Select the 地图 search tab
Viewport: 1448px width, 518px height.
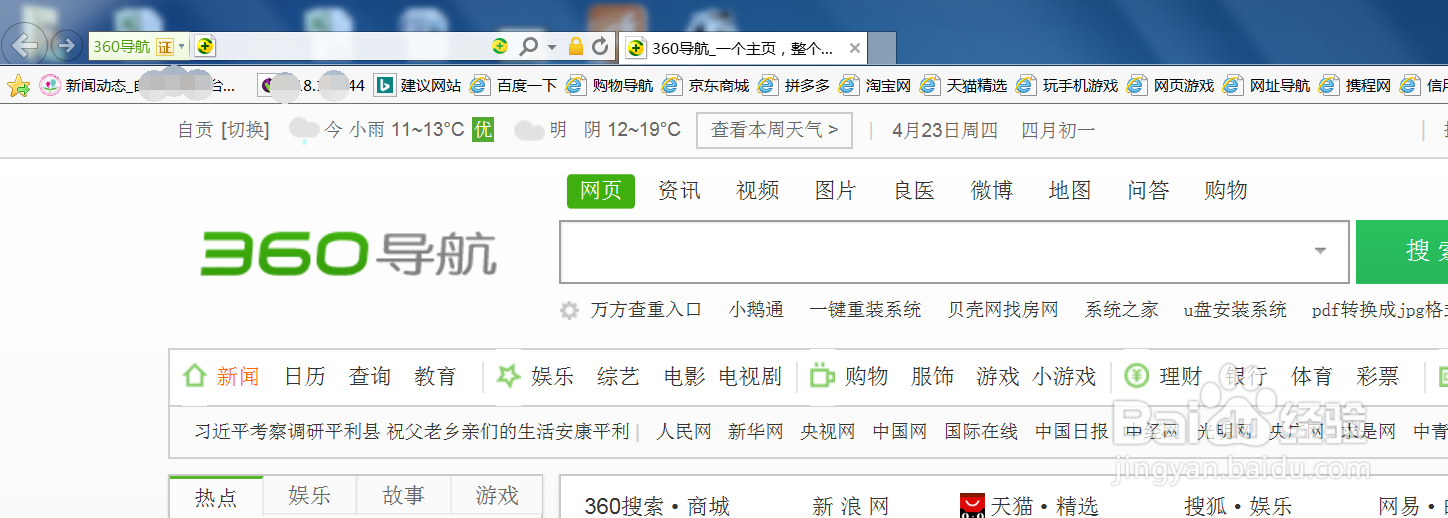(1070, 190)
